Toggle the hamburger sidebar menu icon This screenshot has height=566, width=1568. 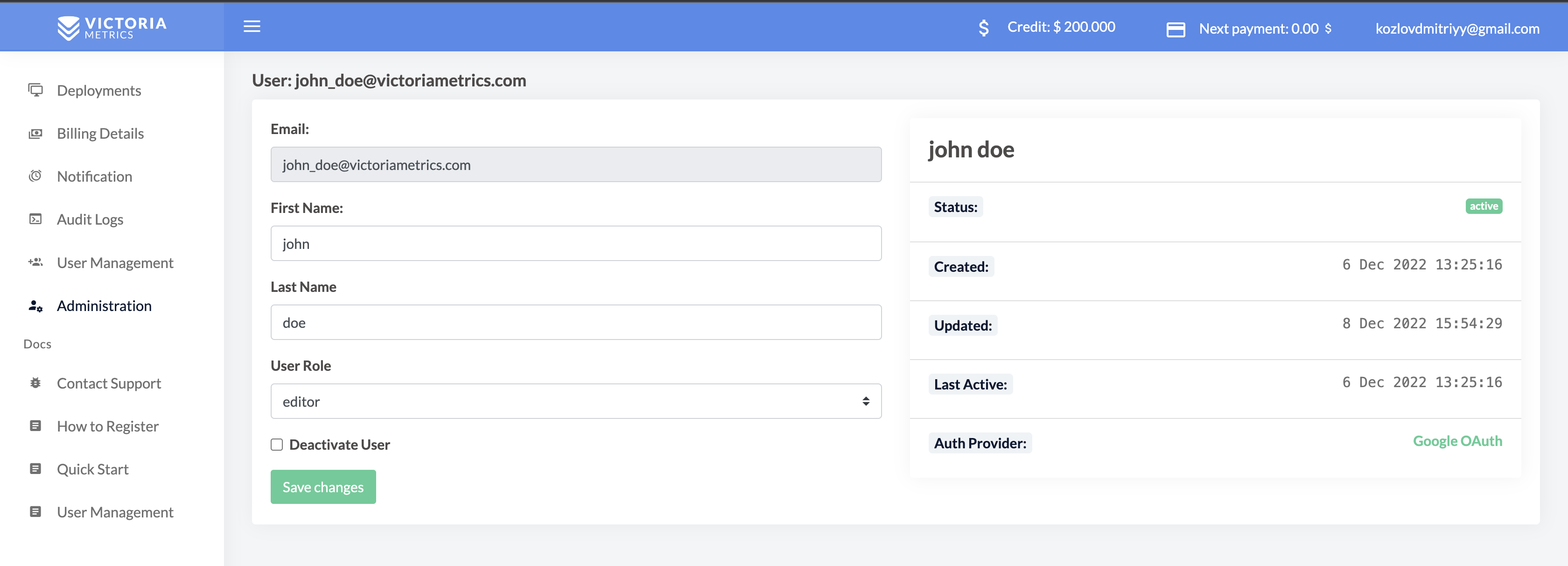click(252, 26)
